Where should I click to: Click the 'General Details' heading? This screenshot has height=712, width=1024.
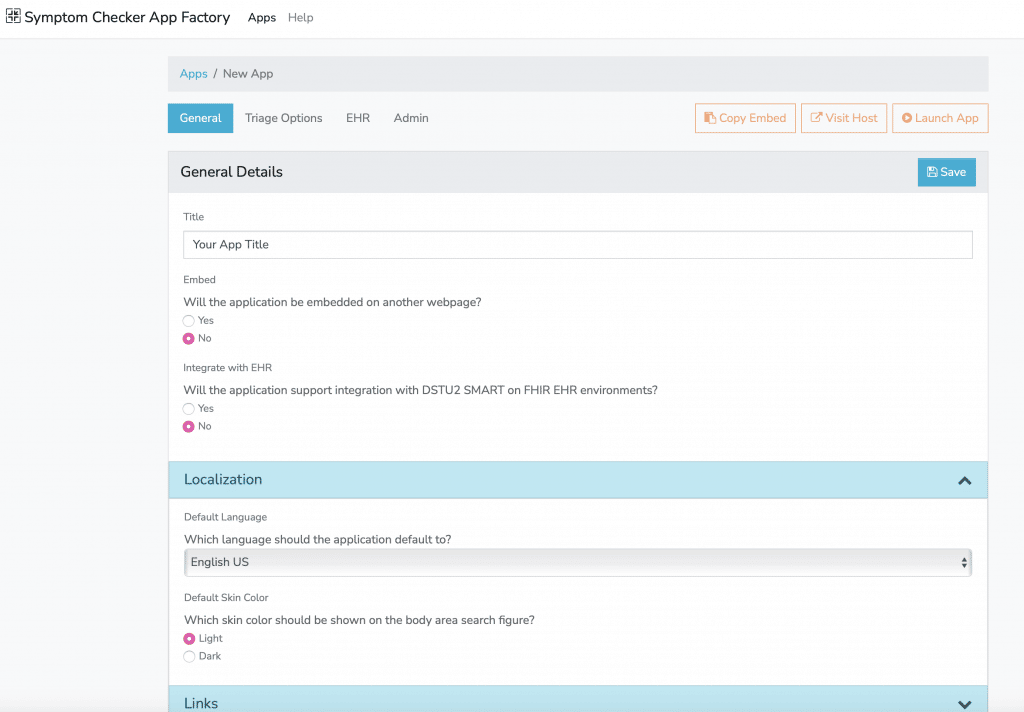231,172
